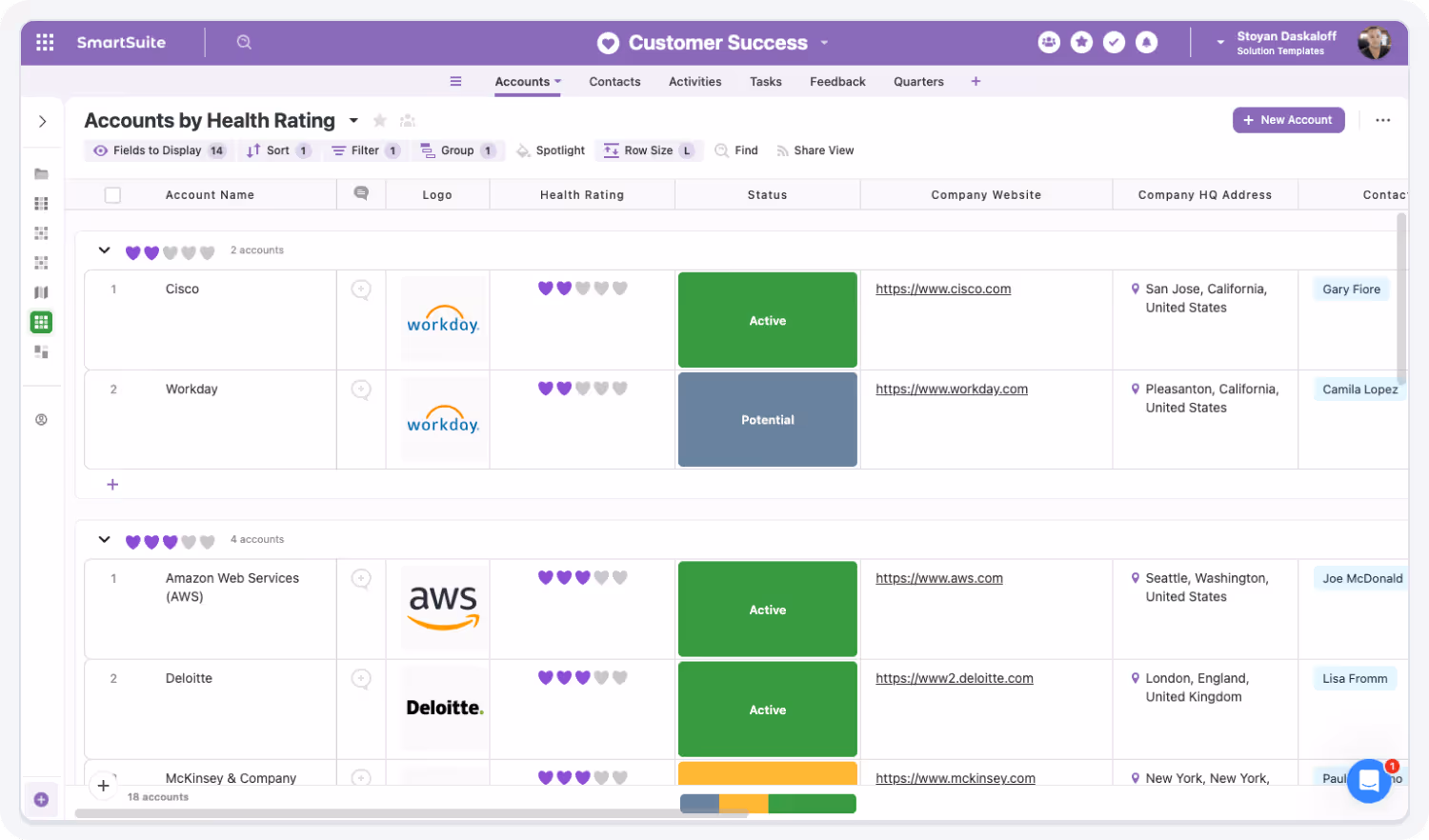
Task: Collapse the two-hearts account group
Action: pyautogui.click(x=104, y=250)
